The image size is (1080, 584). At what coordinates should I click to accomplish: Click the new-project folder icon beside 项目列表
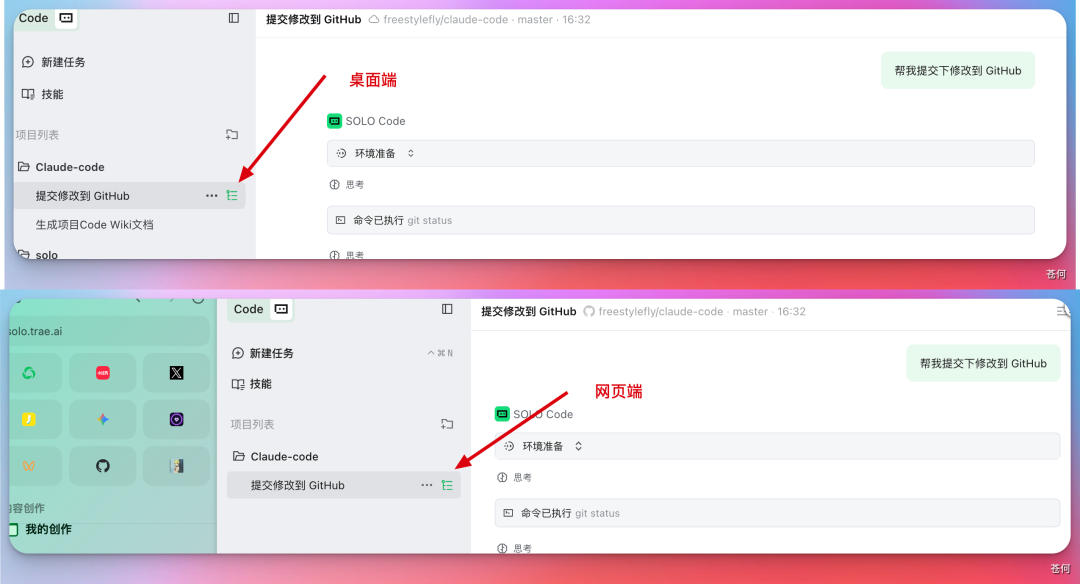point(231,134)
